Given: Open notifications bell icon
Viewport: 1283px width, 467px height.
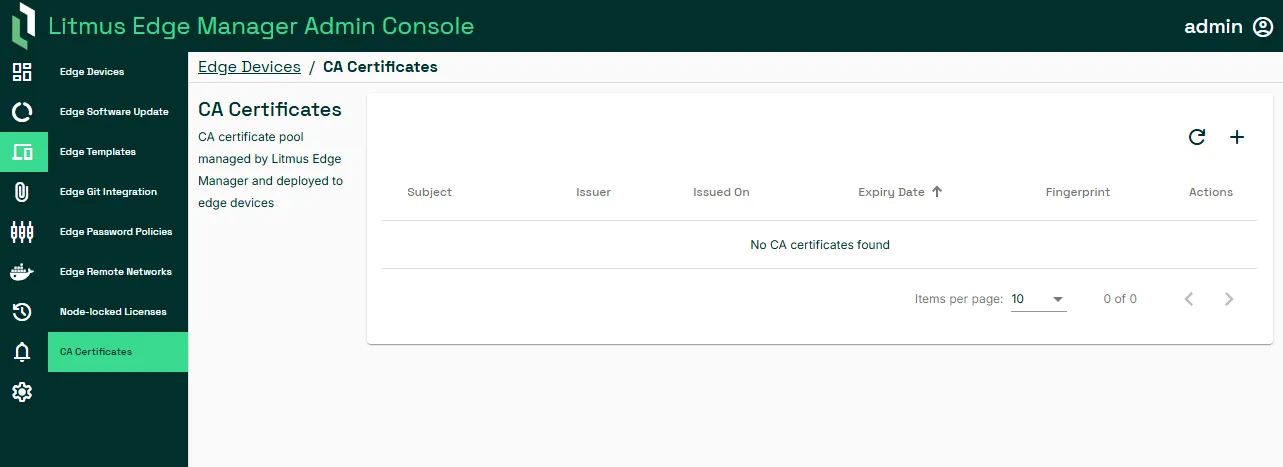Looking at the screenshot, I should click(x=22, y=352).
